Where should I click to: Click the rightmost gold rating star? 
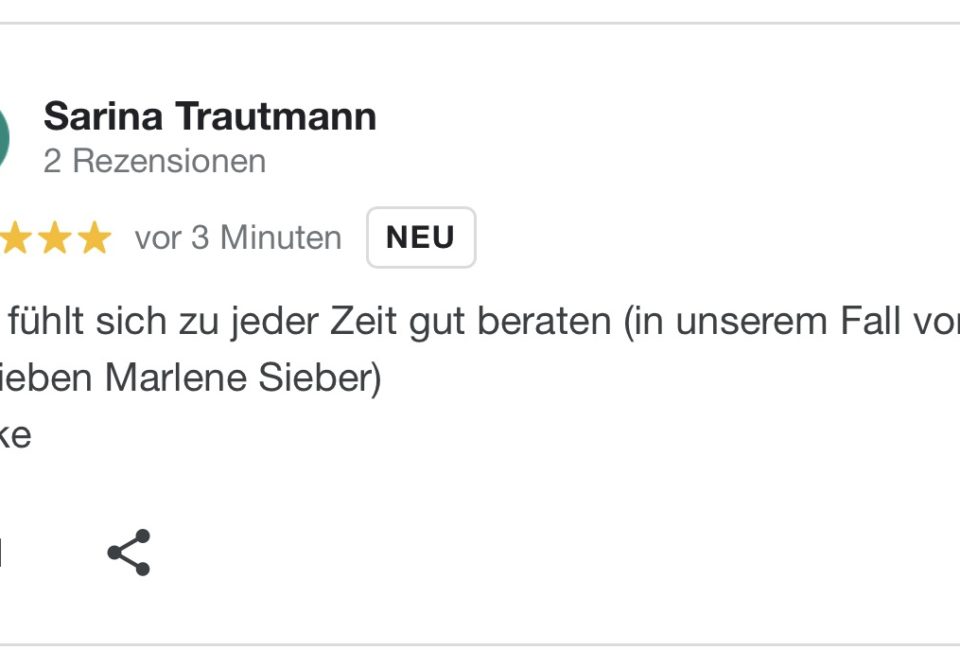coord(94,239)
